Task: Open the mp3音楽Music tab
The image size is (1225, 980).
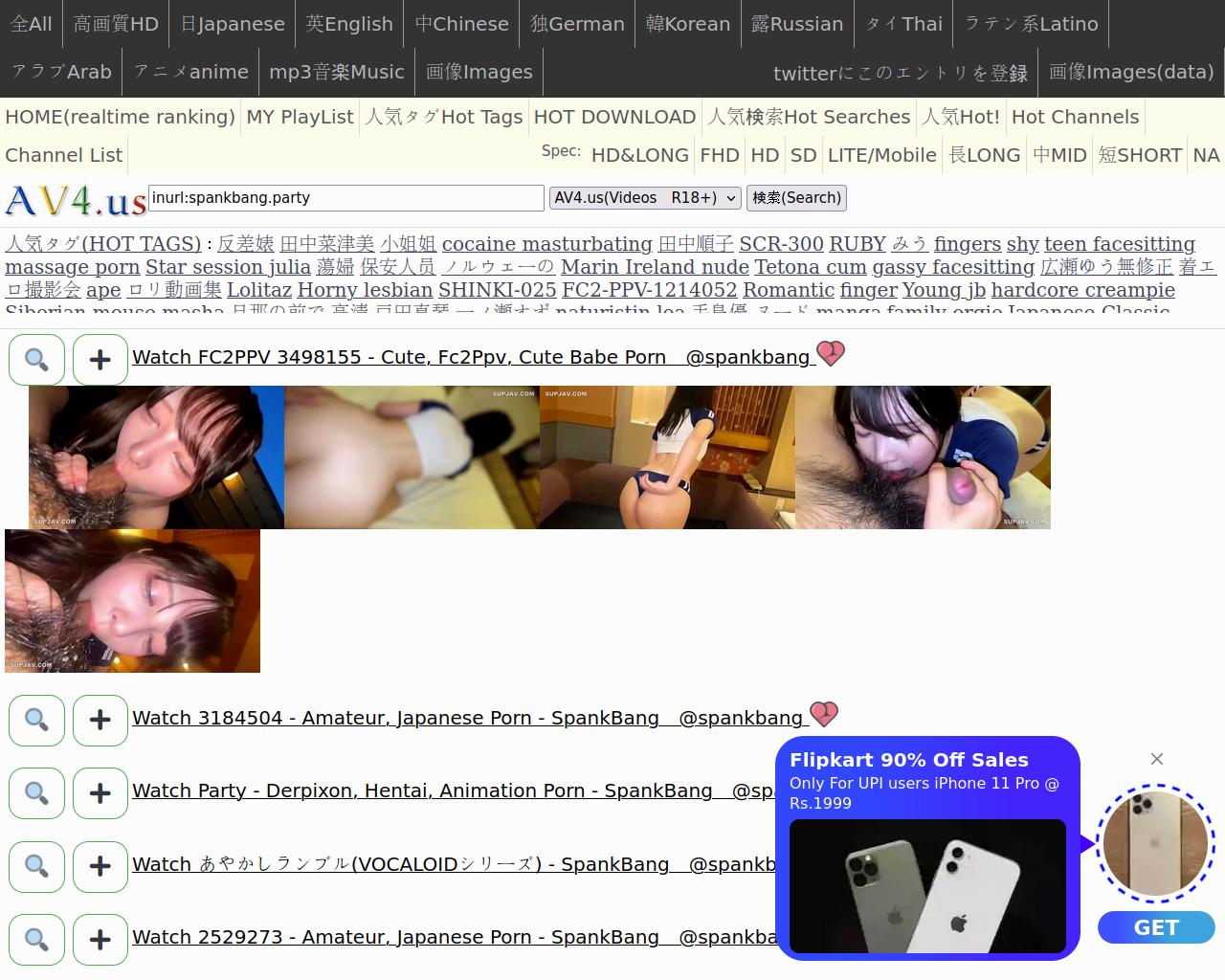Action: 337,72
